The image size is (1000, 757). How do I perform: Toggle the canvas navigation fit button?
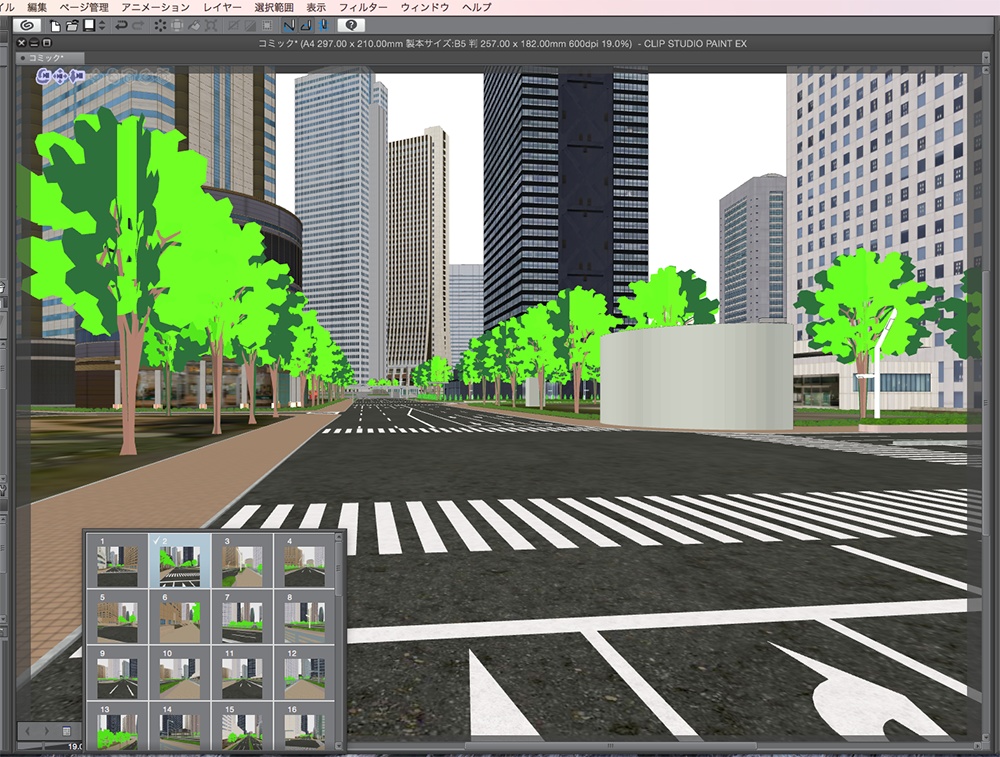pyautogui.click(x=66, y=731)
